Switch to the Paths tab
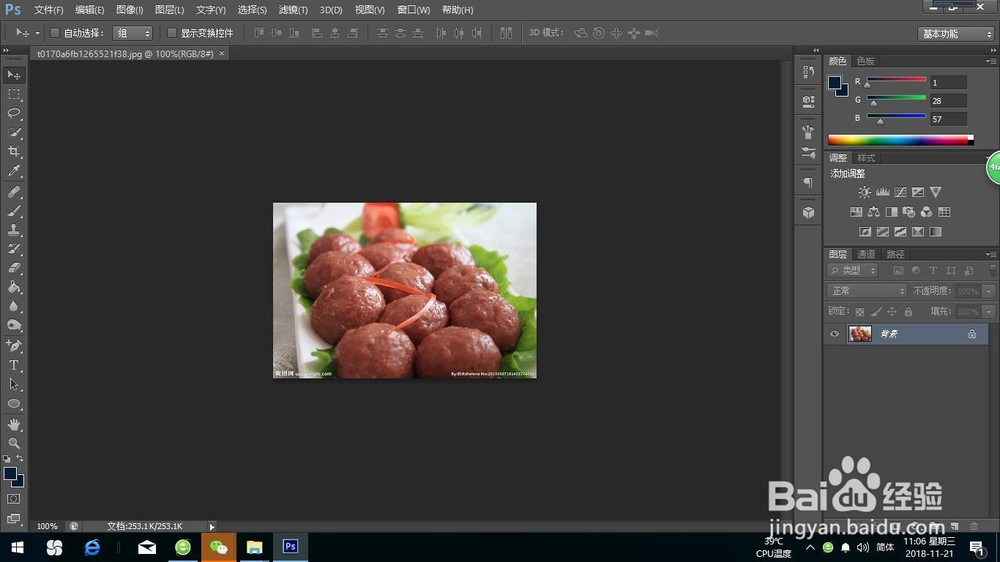 click(x=895, y=255)
